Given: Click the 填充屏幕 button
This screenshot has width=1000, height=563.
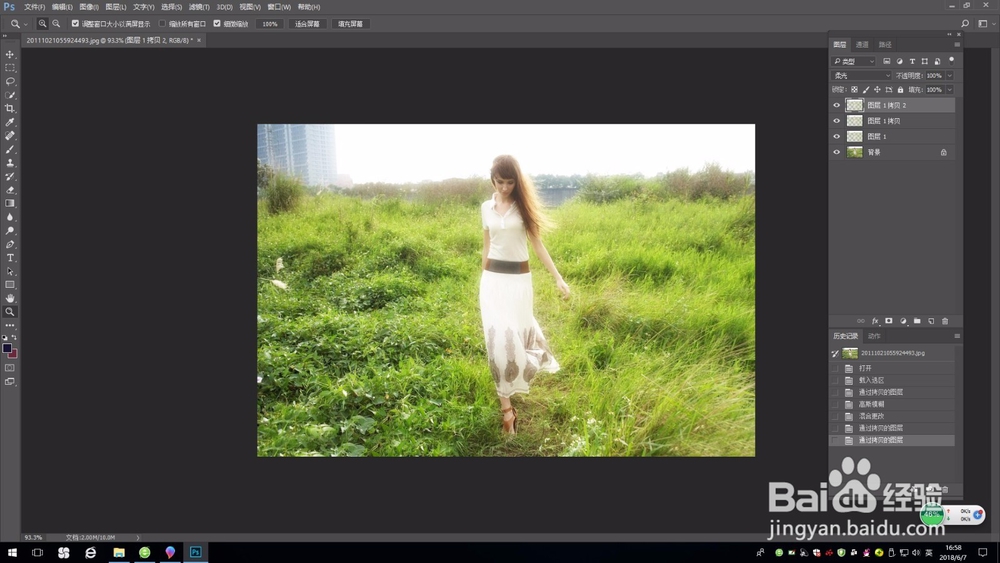Looking at the screenshot, I should (x=350, y=24).
